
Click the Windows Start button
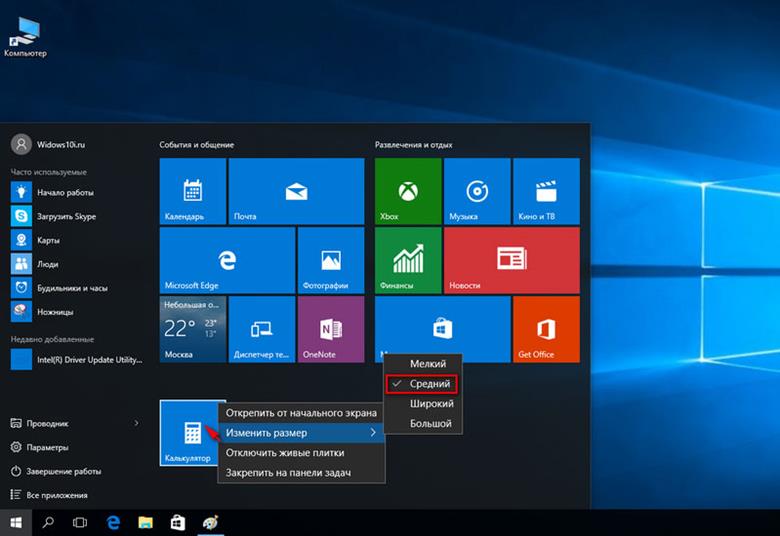(16, 523)
